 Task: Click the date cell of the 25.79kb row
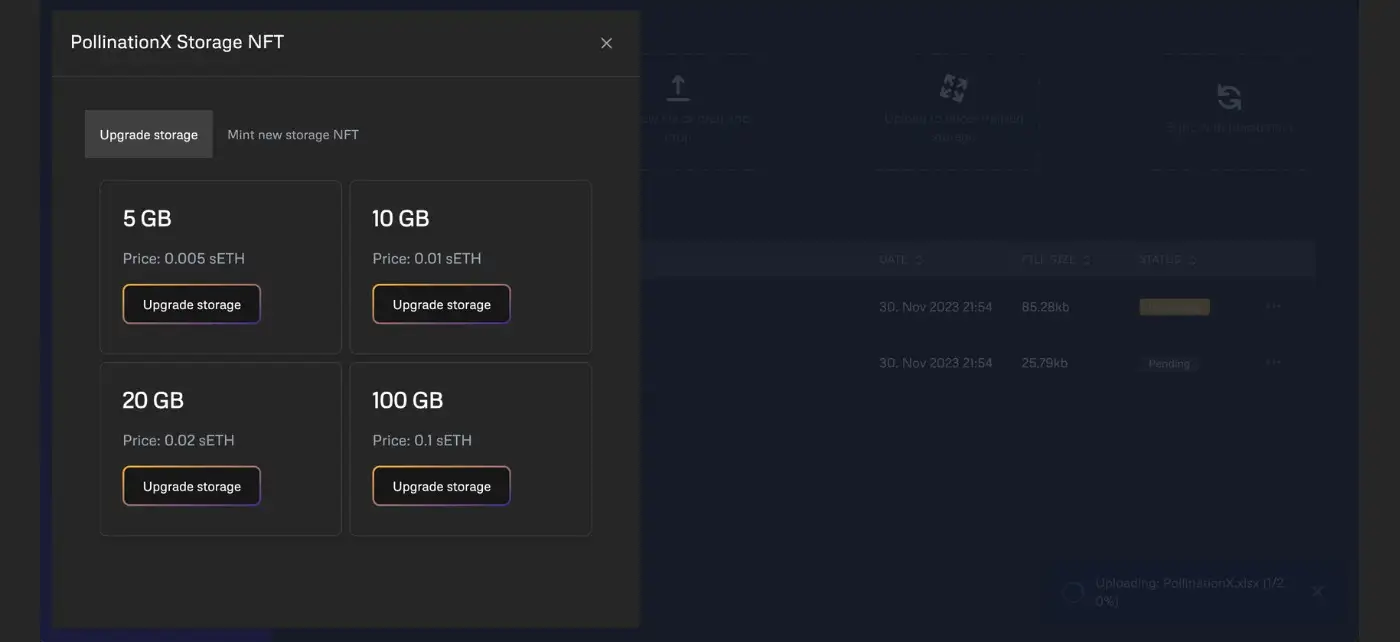coord(936,363)
